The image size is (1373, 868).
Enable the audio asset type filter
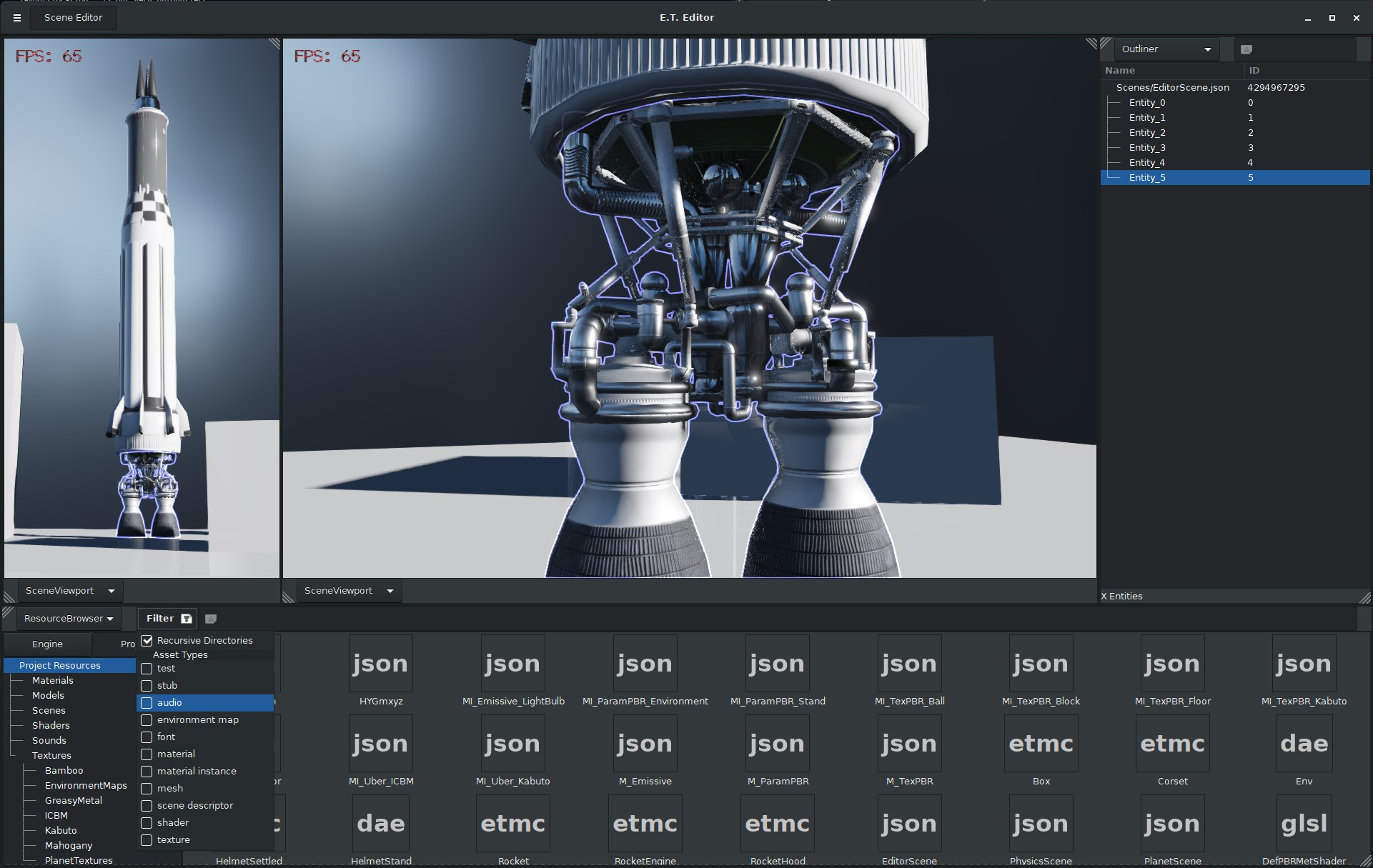click(147, 703)
